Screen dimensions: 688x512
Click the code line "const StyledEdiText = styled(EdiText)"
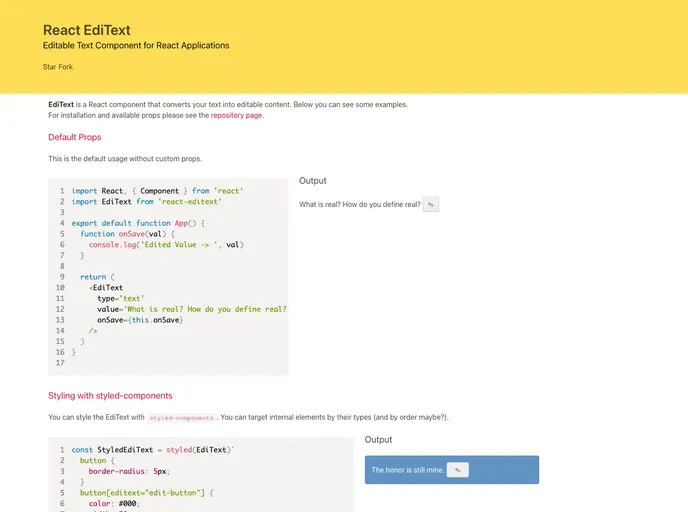pos(153,450)
